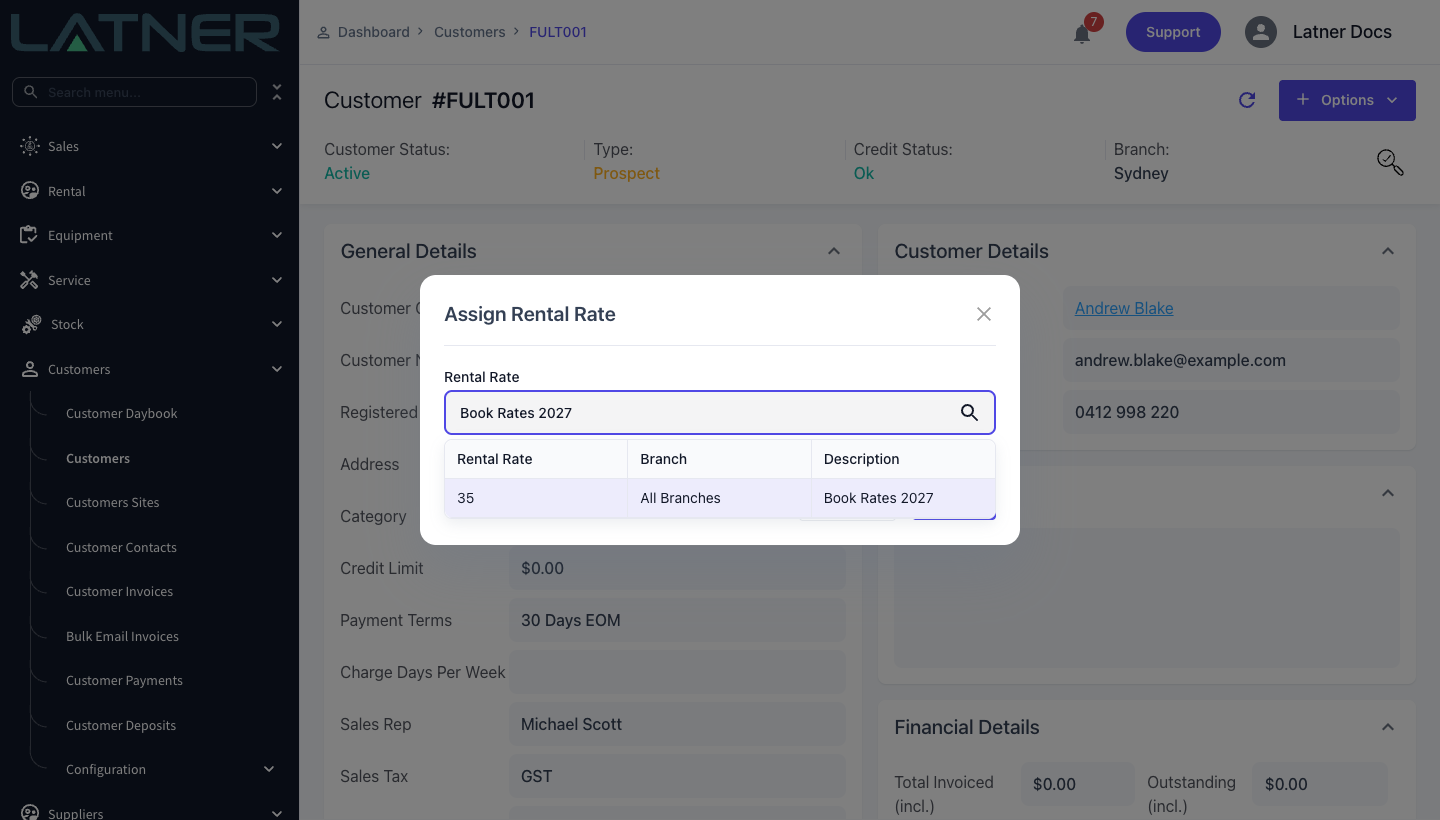Open Customer Payments menu item
The height and width of the screenshot is (820, 1440).
(124, 680)
